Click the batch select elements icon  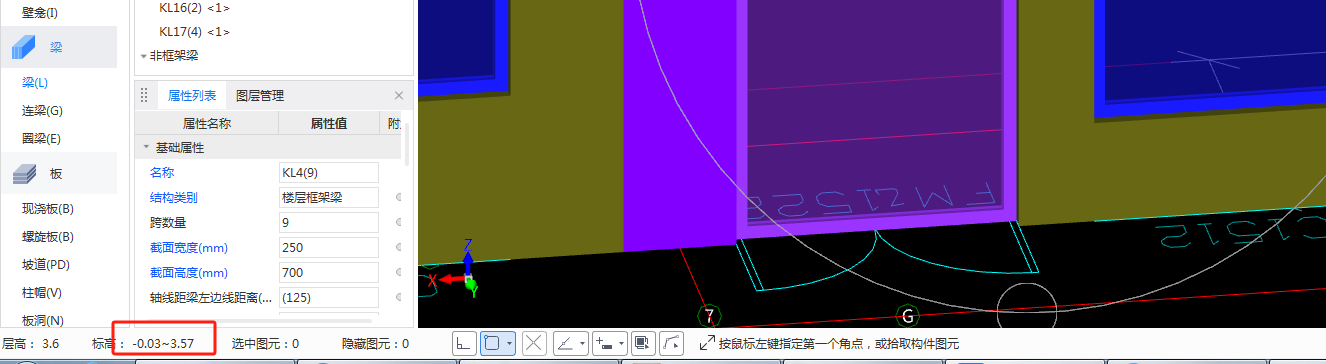(x=643, y=343)
